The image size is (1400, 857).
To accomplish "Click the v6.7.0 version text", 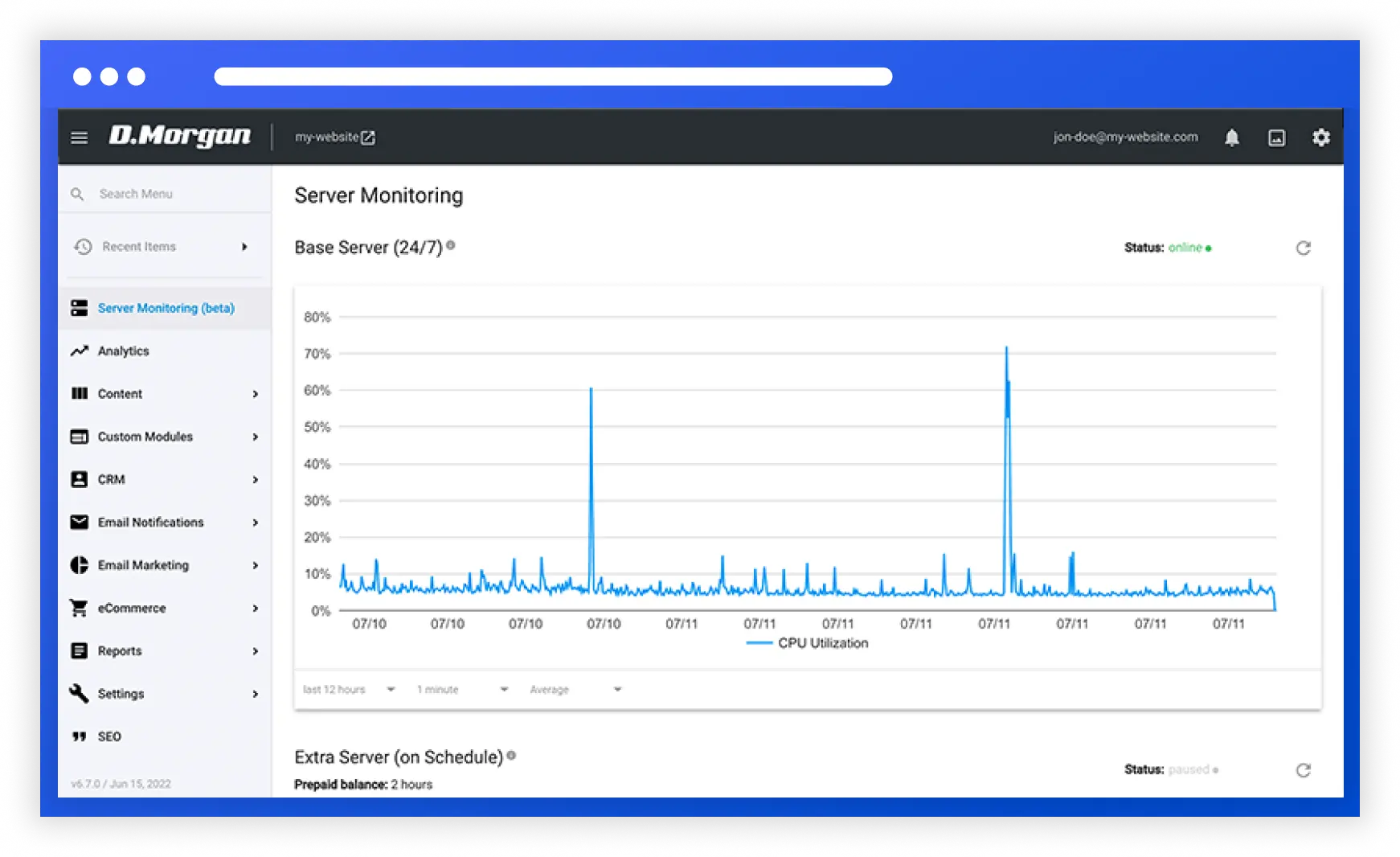I will pyautogui.click(x=121, y=784).
